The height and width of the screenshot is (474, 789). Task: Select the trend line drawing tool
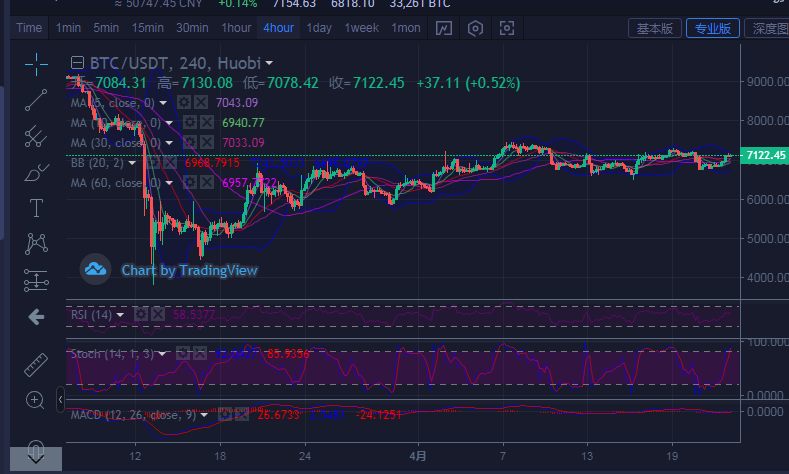[36, 100]
